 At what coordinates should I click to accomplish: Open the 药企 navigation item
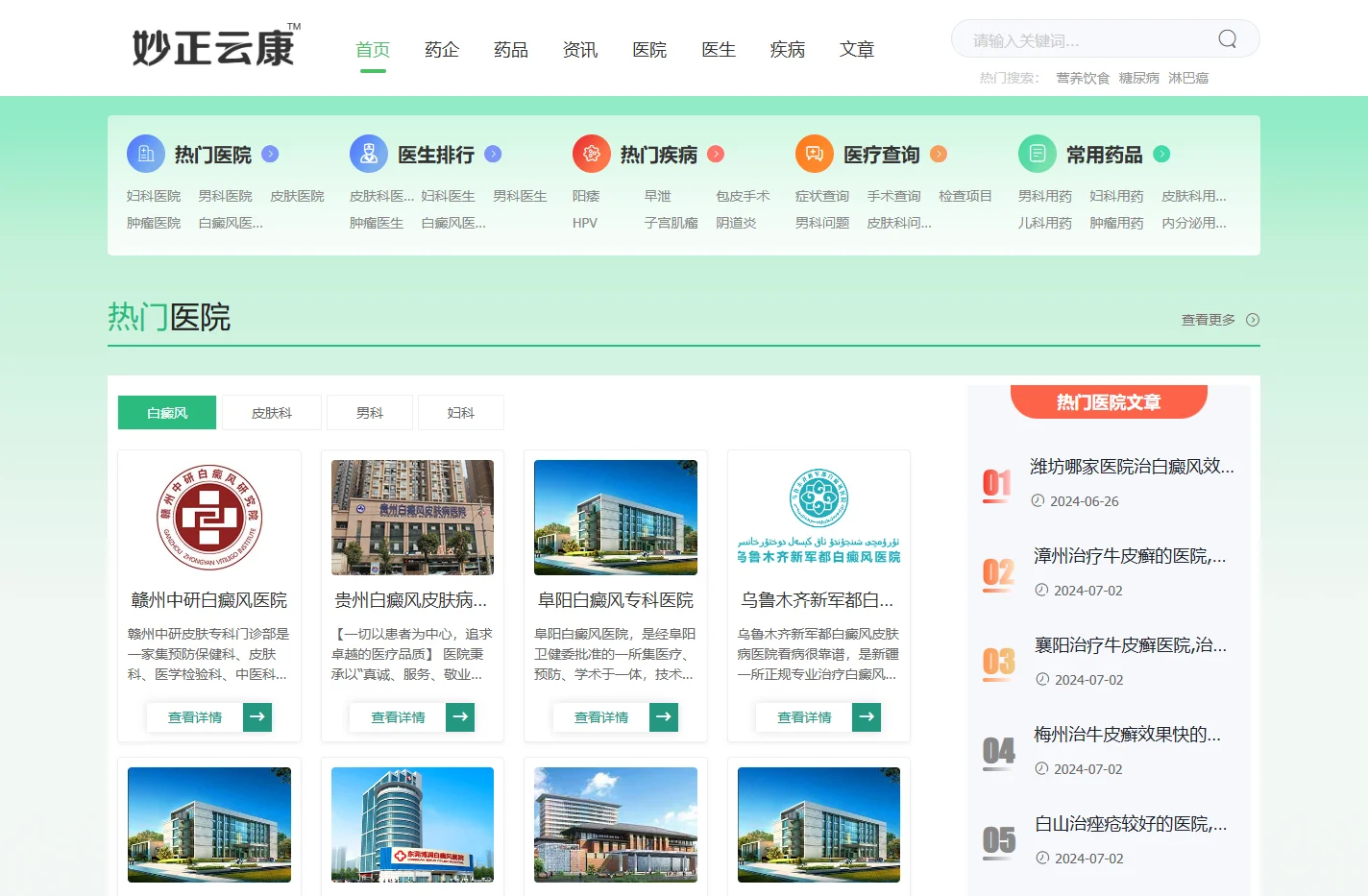tap(442, 50)
